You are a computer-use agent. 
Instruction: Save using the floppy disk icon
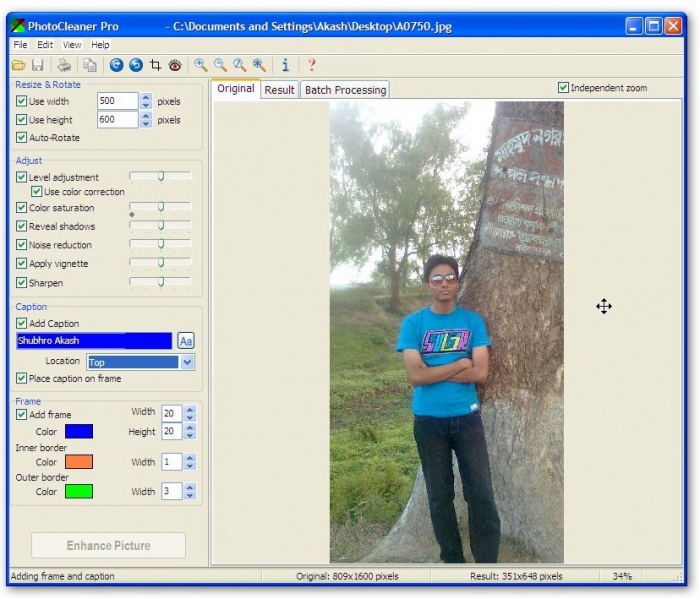38,66
